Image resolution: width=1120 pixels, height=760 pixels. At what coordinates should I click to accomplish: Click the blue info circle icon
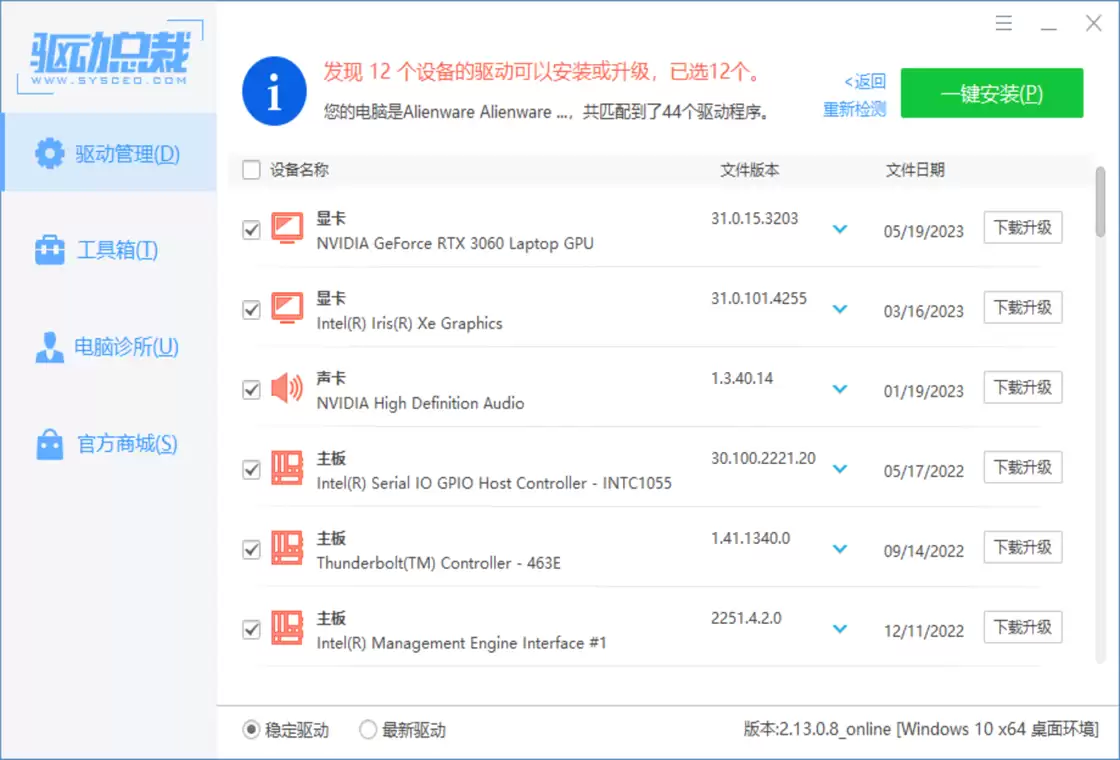pos(274,92)
